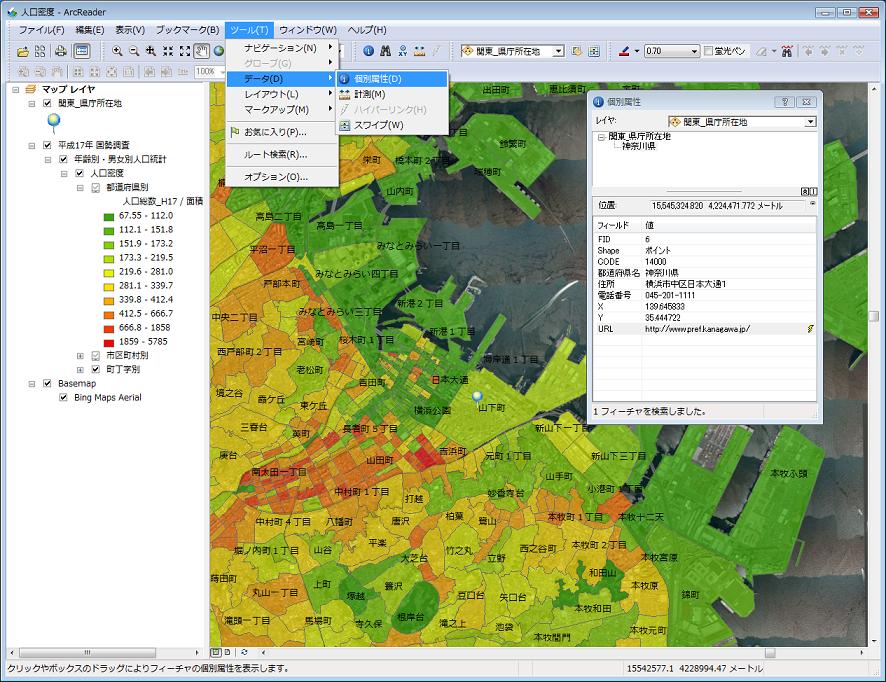Collapse the 平成17年 国勢調査 tree node
The image size is (886, 682).
(x=32, y=145)
